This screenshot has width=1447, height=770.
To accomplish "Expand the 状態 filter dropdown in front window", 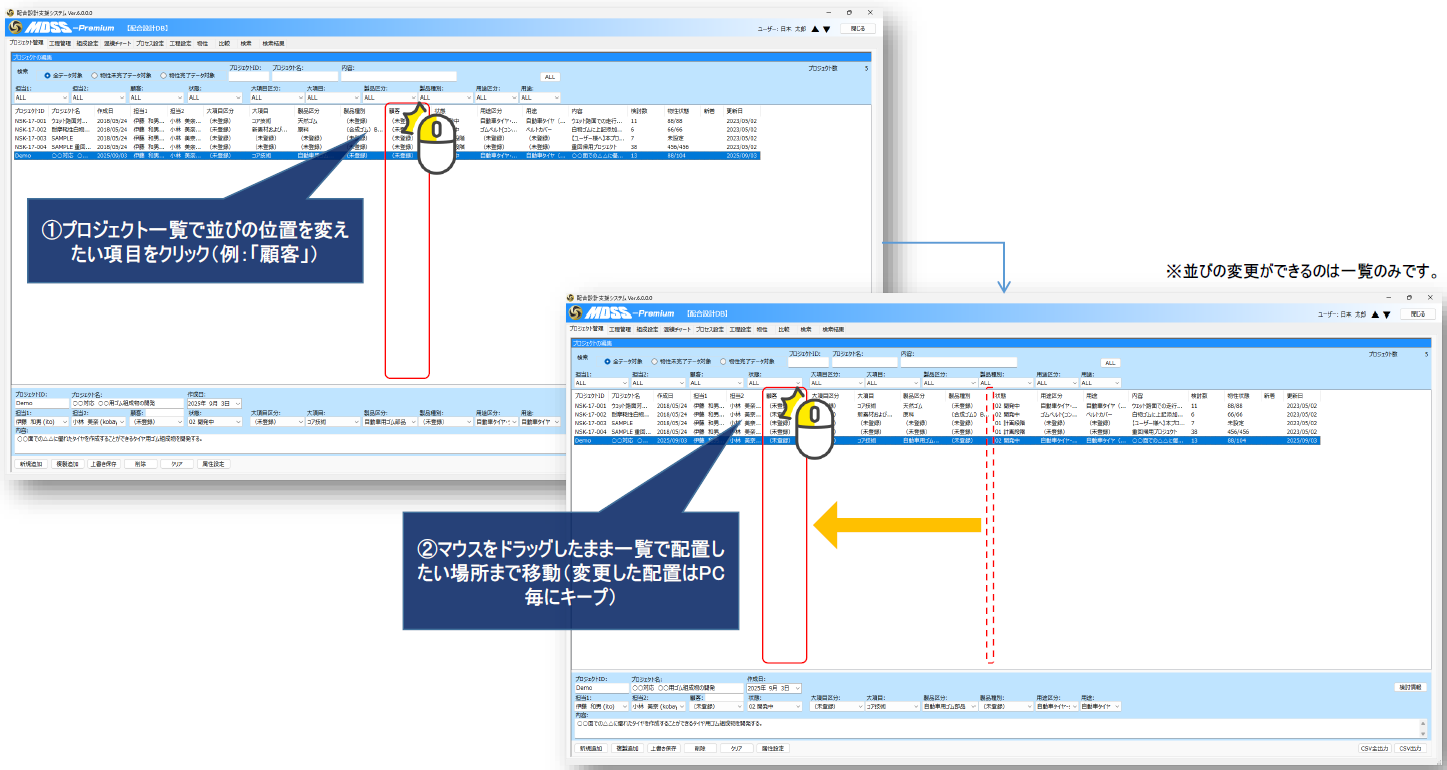I will (x=797, y=383).
